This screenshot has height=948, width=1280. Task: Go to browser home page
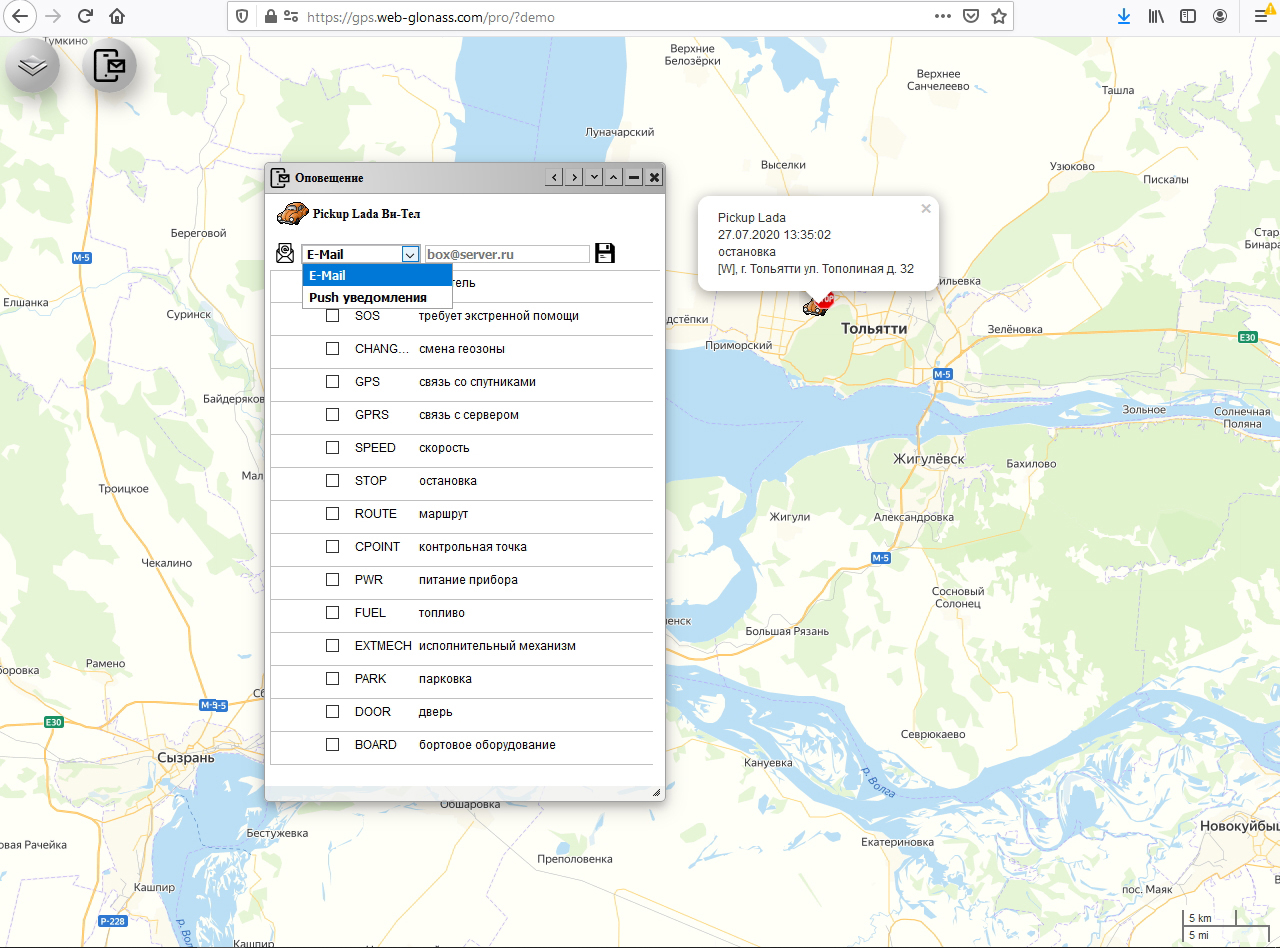117,16
